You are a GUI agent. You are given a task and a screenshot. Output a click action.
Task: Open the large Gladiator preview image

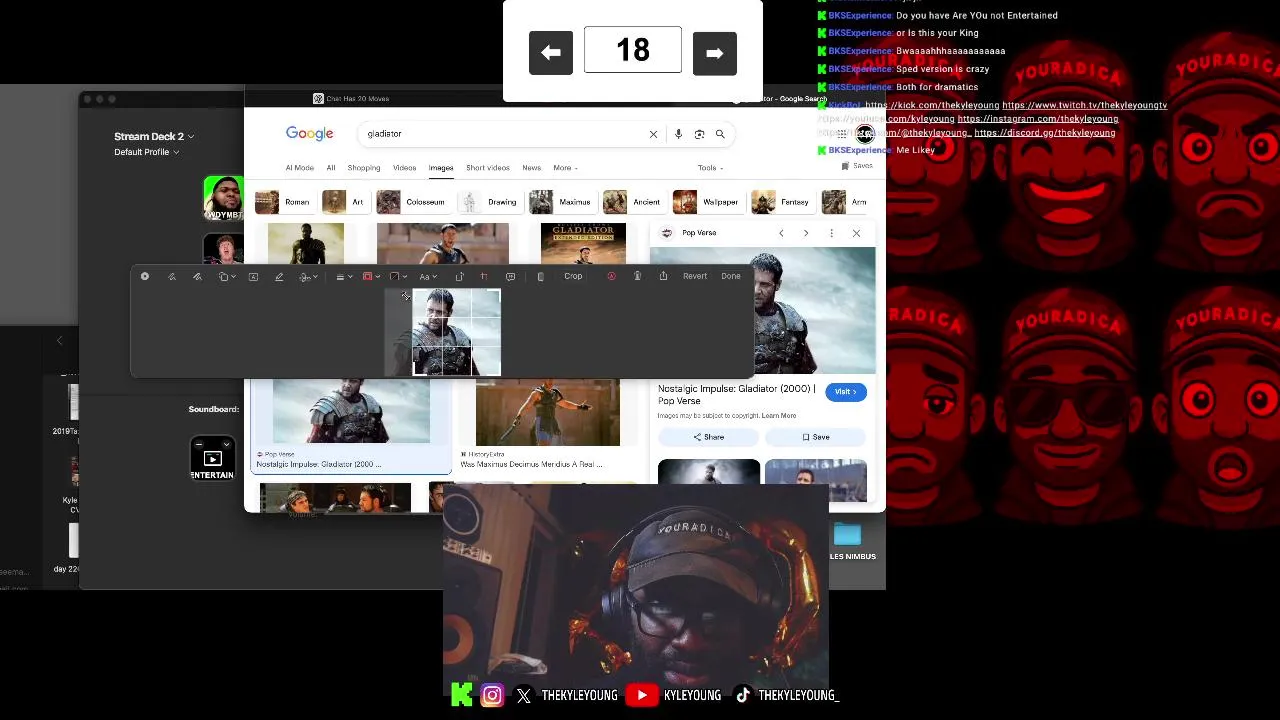click(763, 310)
